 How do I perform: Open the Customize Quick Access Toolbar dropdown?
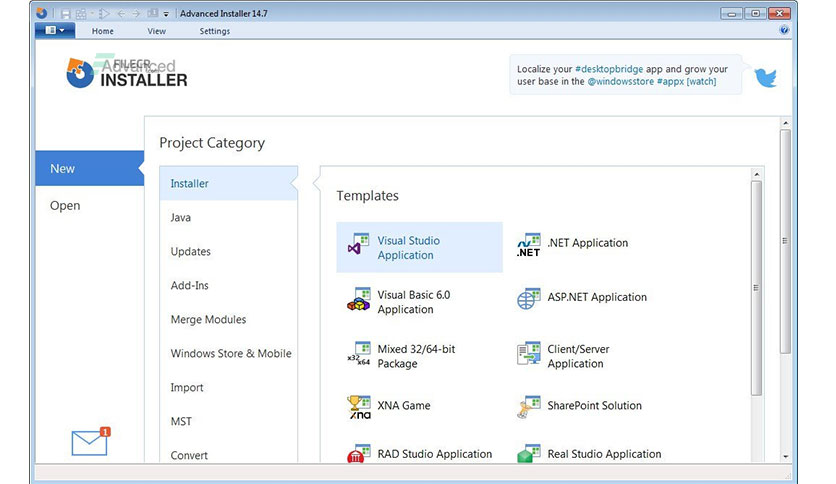[x=166, y=14]
